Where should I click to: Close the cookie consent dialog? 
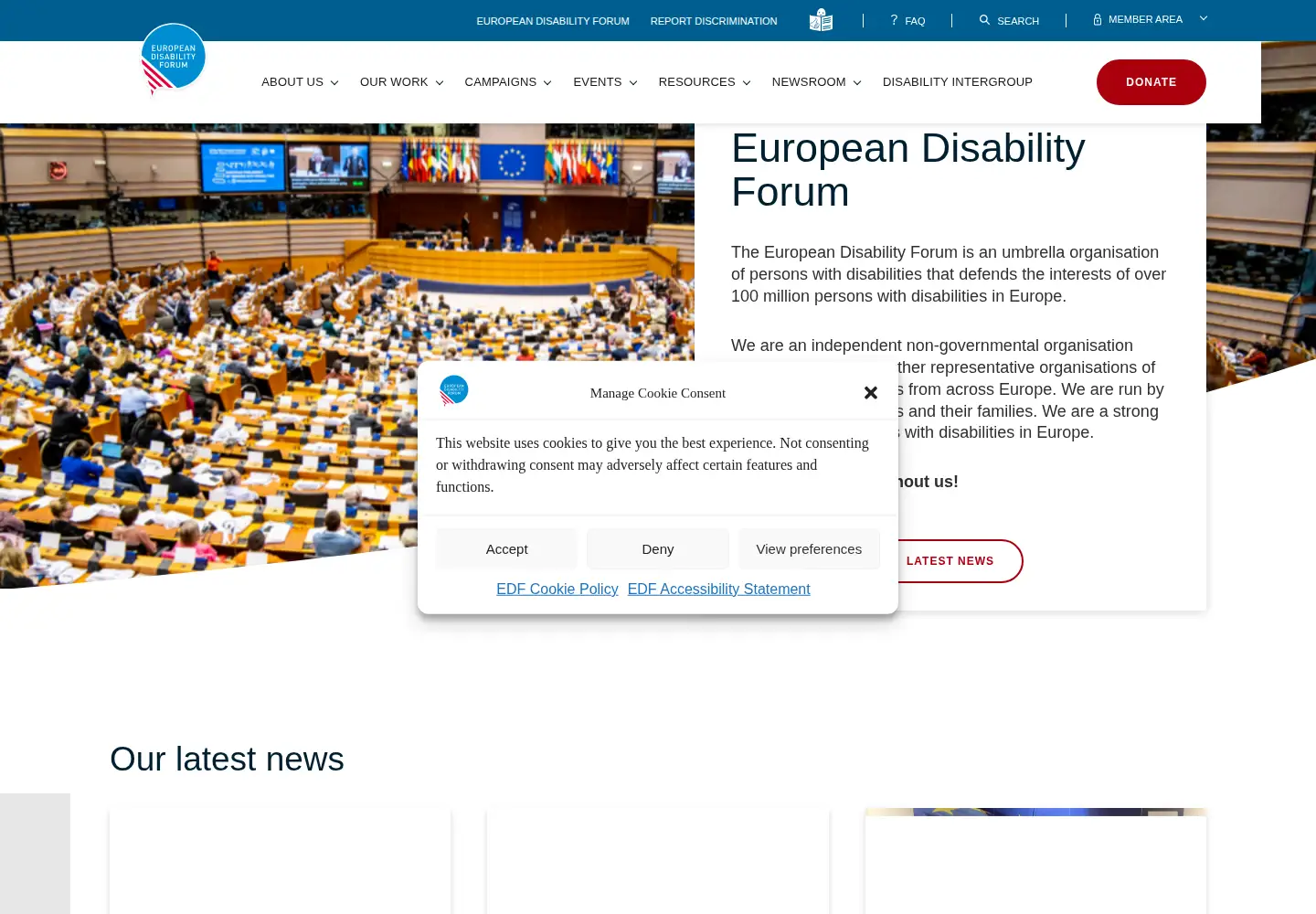(x=871, y=392)
